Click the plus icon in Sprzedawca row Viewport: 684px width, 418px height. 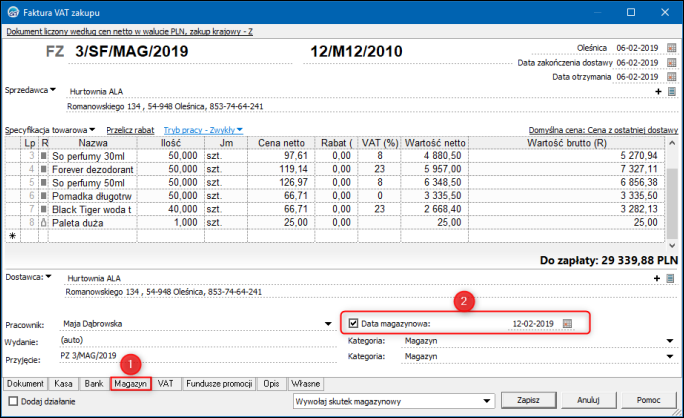coord(658,91)
